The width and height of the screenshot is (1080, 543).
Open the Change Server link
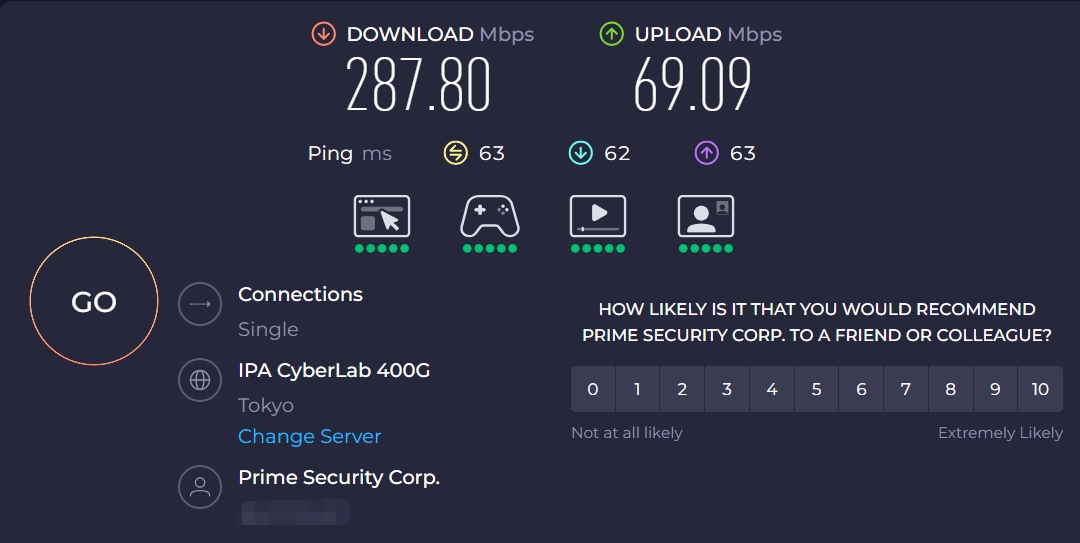coord(309,437)
